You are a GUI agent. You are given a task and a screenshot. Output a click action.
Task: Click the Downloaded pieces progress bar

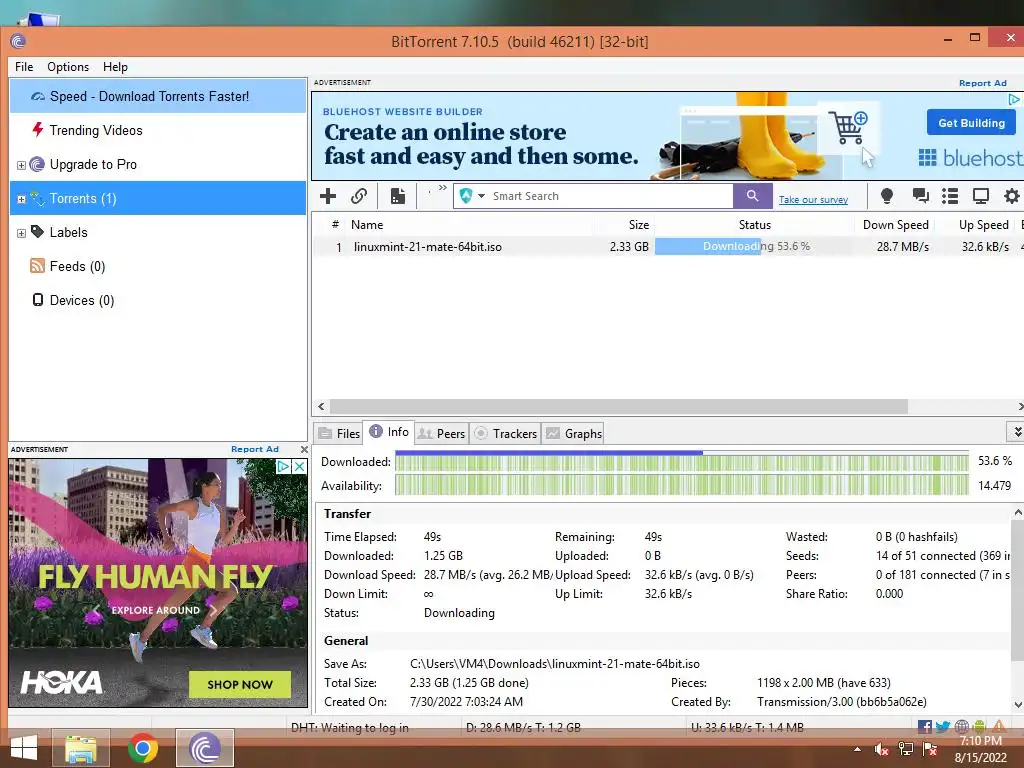682,462
